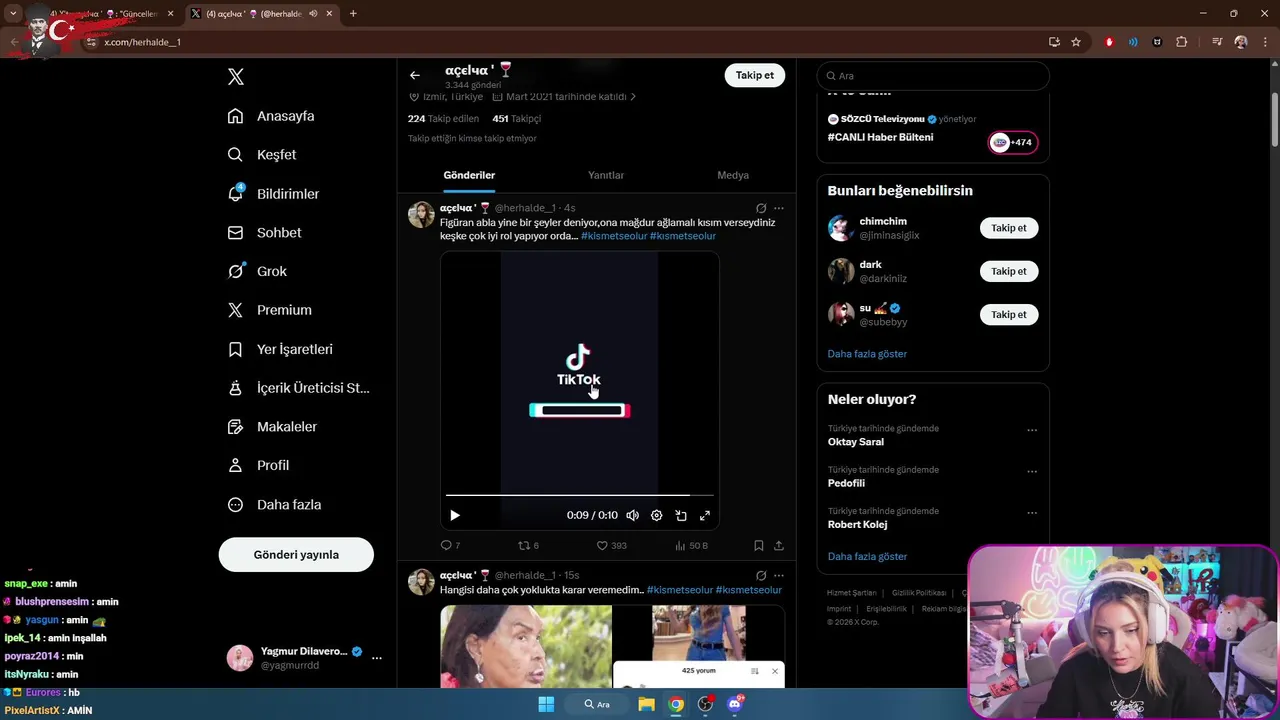
Task: Open more options on first post
Action: pos(779,208)
